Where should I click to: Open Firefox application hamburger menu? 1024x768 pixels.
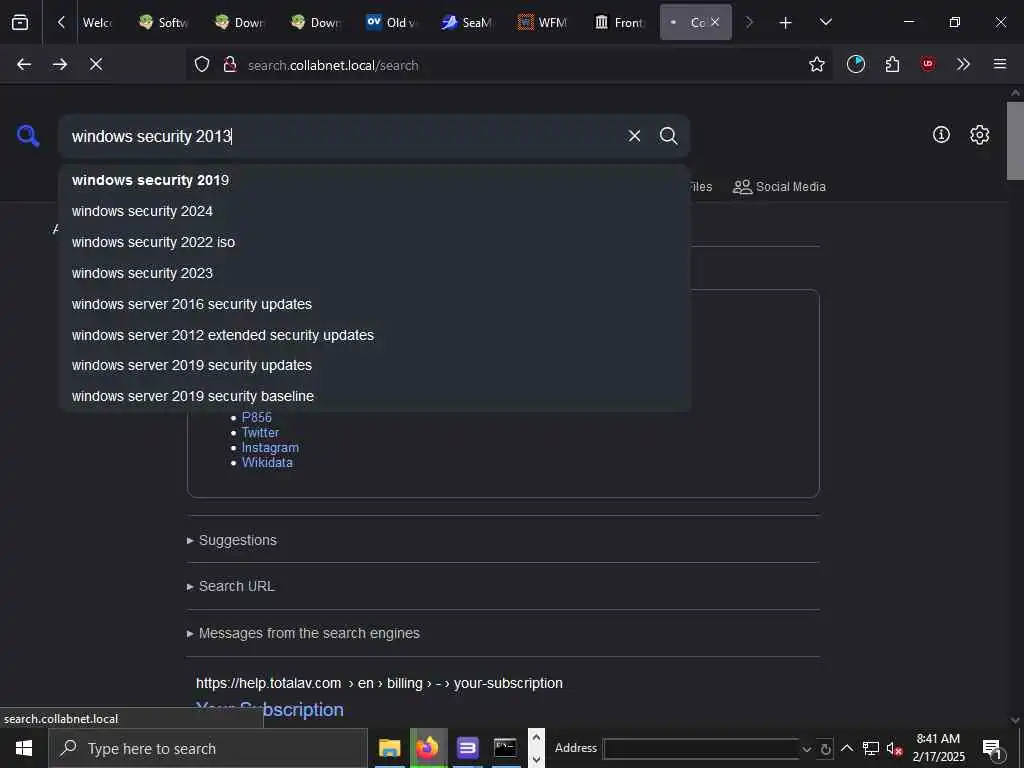pos(1000,64)
